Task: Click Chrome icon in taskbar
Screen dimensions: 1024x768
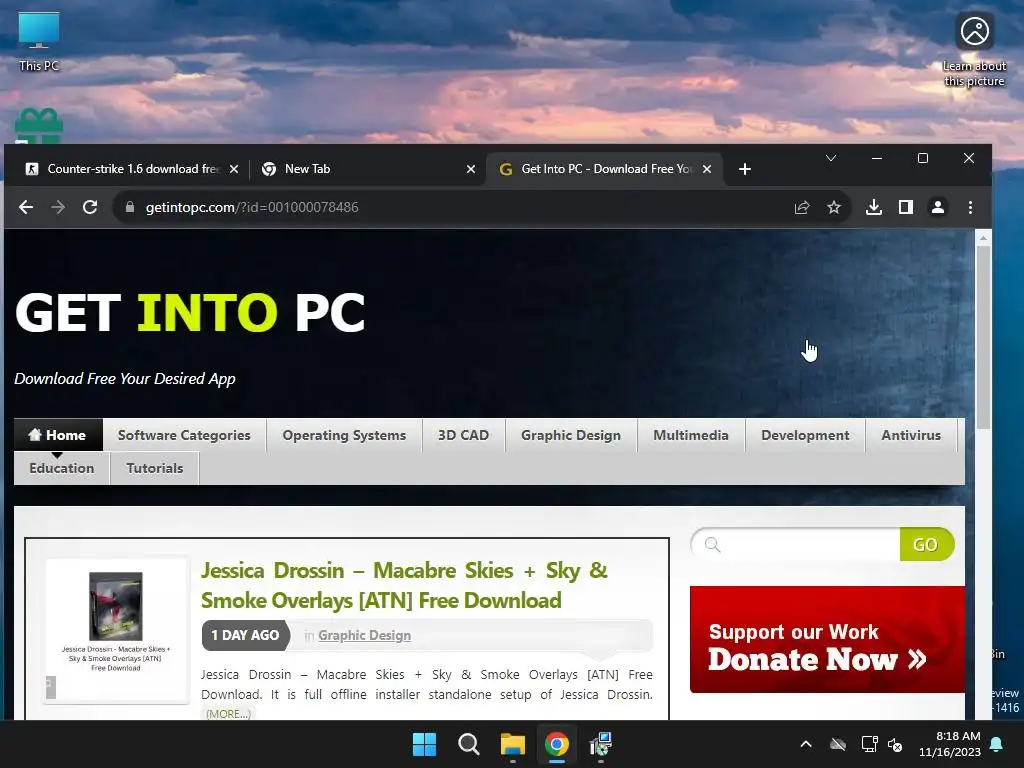Action: click(557, 744)
